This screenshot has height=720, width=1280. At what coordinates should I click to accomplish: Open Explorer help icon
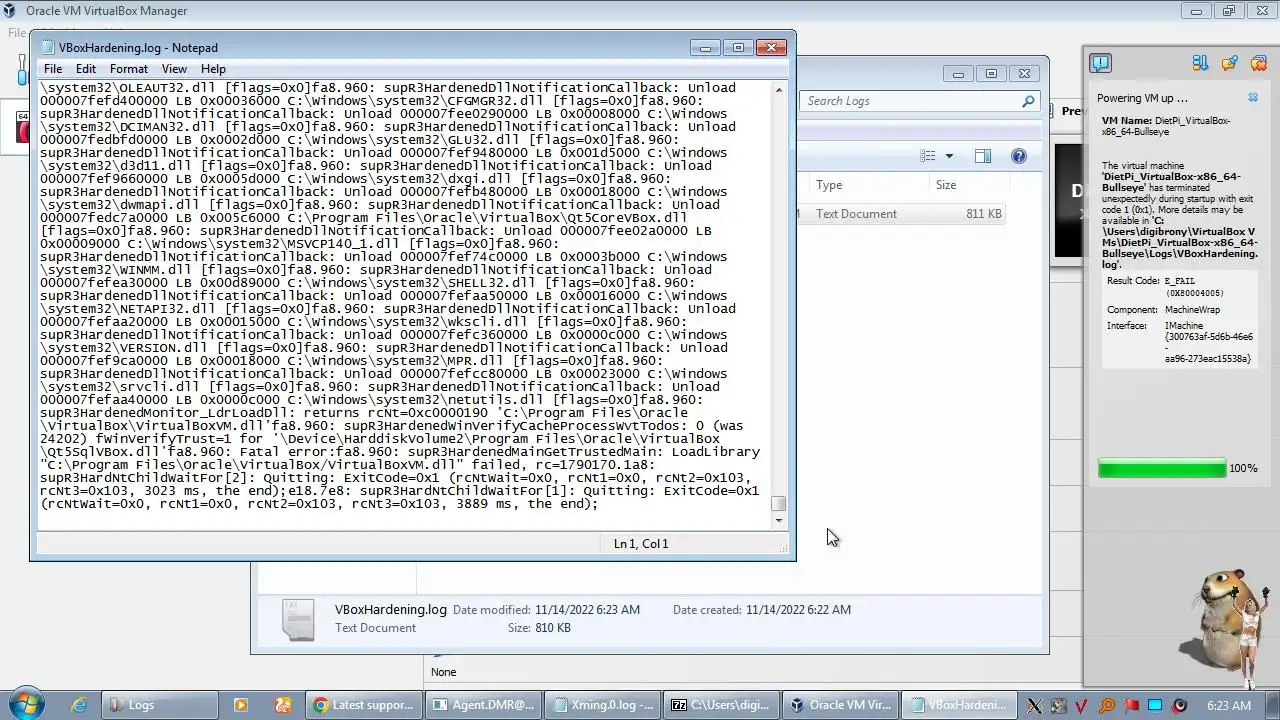(x=1019, y=156)
